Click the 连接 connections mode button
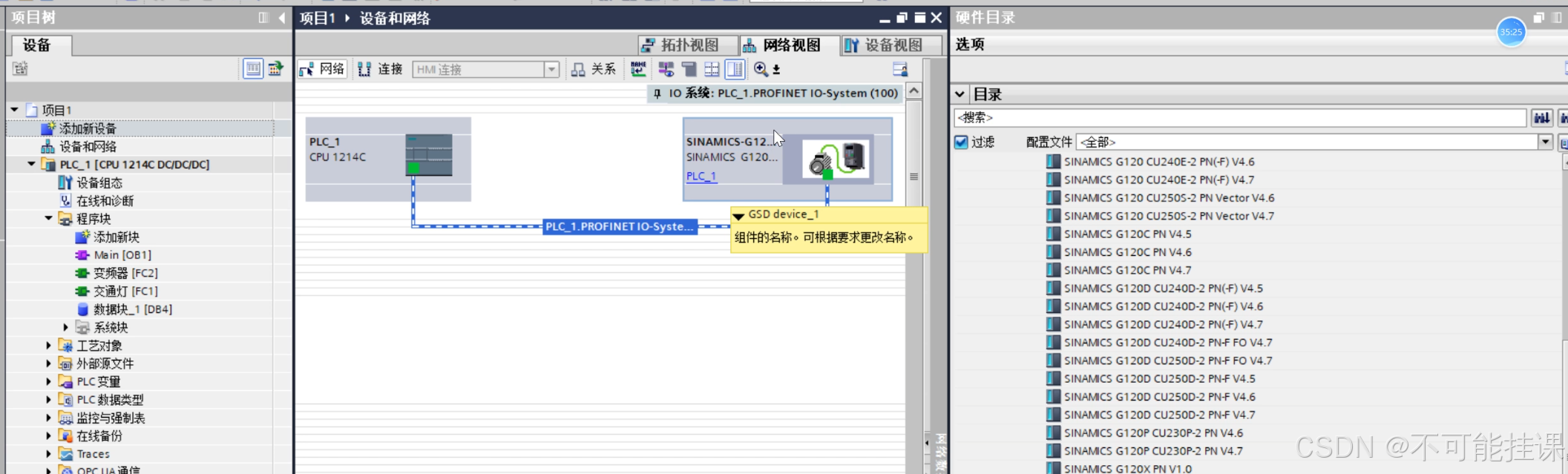Screen dimensions: 1568x474 tap(380, 69)
